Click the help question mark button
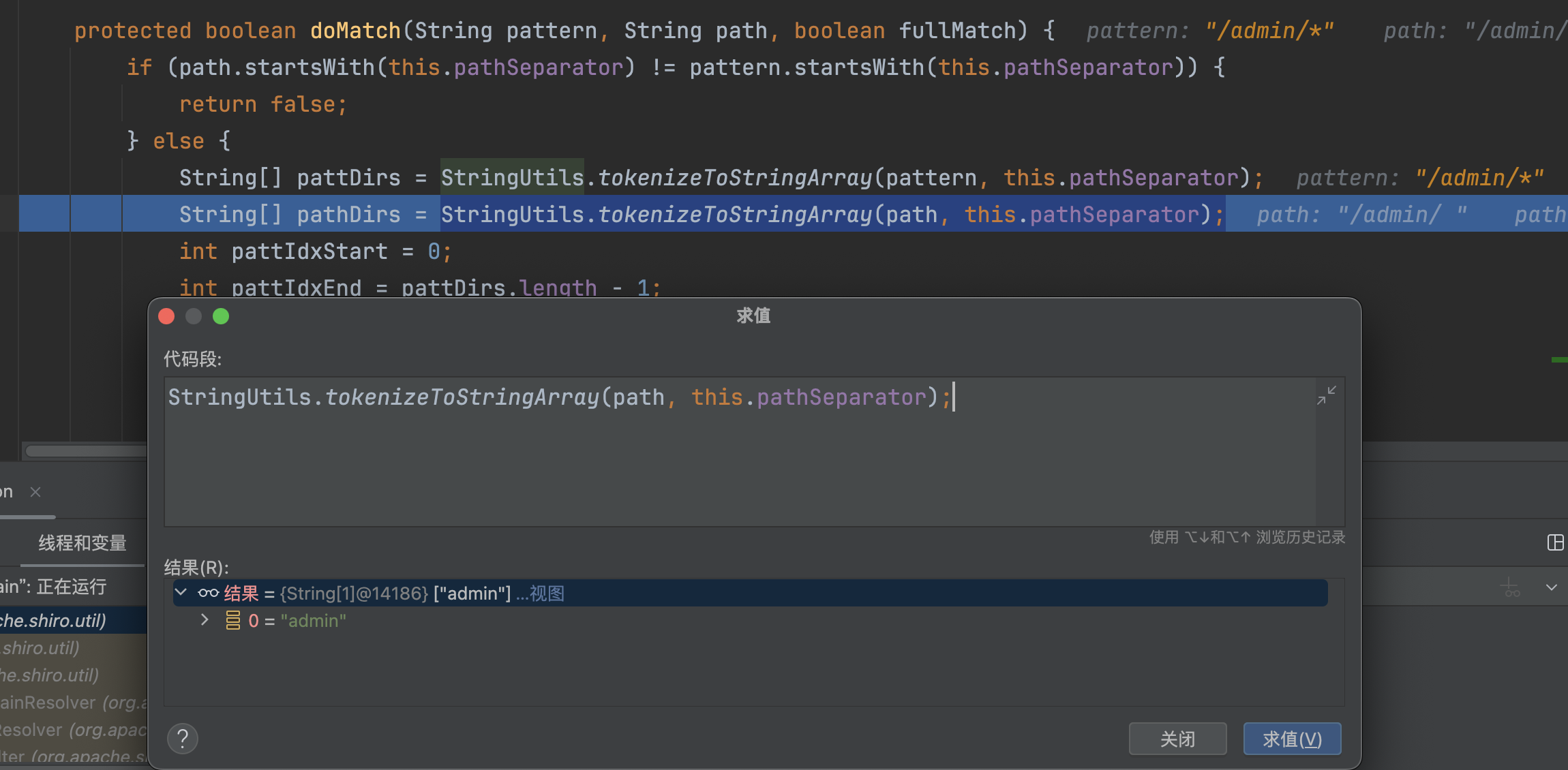1568x770 pixels. 182,739
